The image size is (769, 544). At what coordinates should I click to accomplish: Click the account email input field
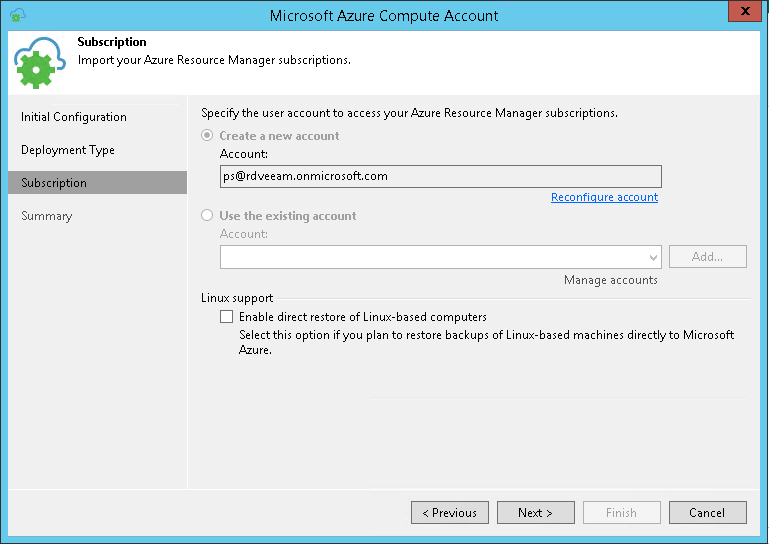tap(440, 176)
